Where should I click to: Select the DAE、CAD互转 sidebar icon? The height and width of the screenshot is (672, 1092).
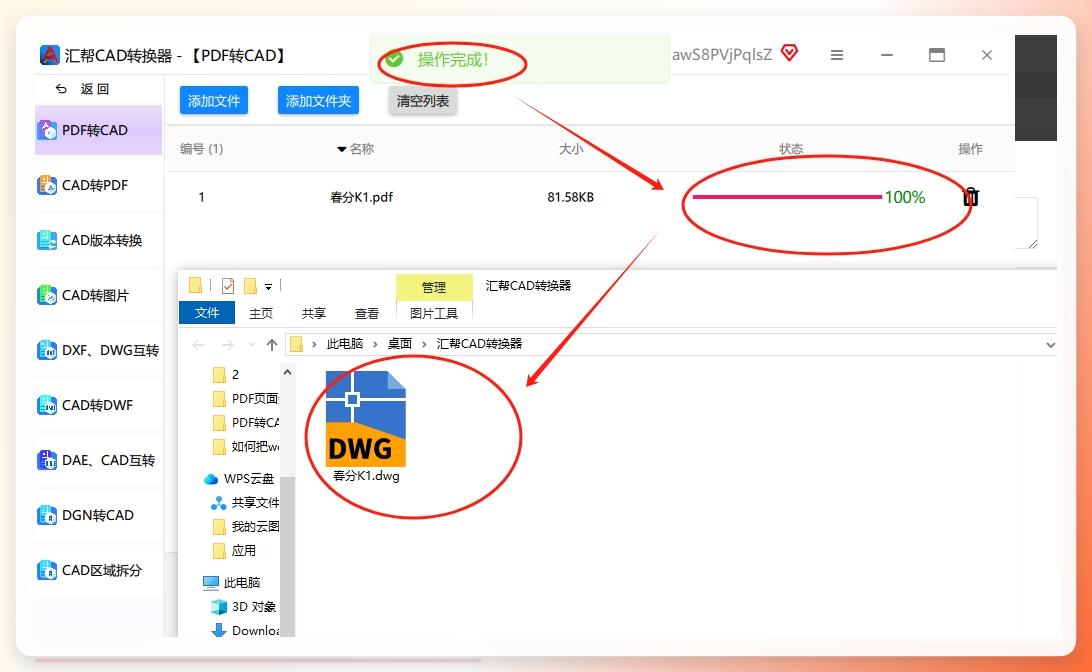(47, 460)
